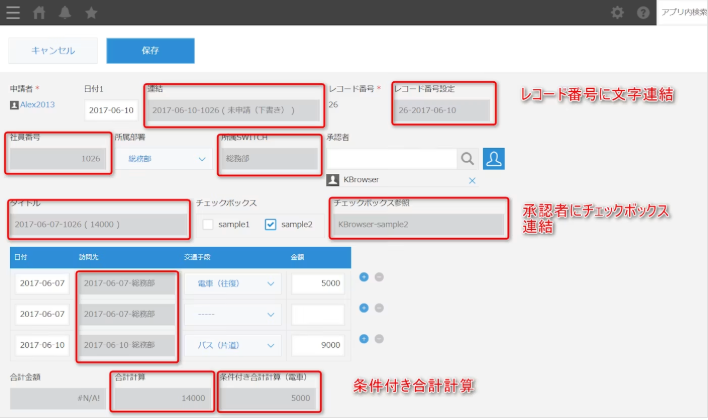Viewport: 708px width, 420px height.
Task: Open settings gear icon
Action: point(617,12)
